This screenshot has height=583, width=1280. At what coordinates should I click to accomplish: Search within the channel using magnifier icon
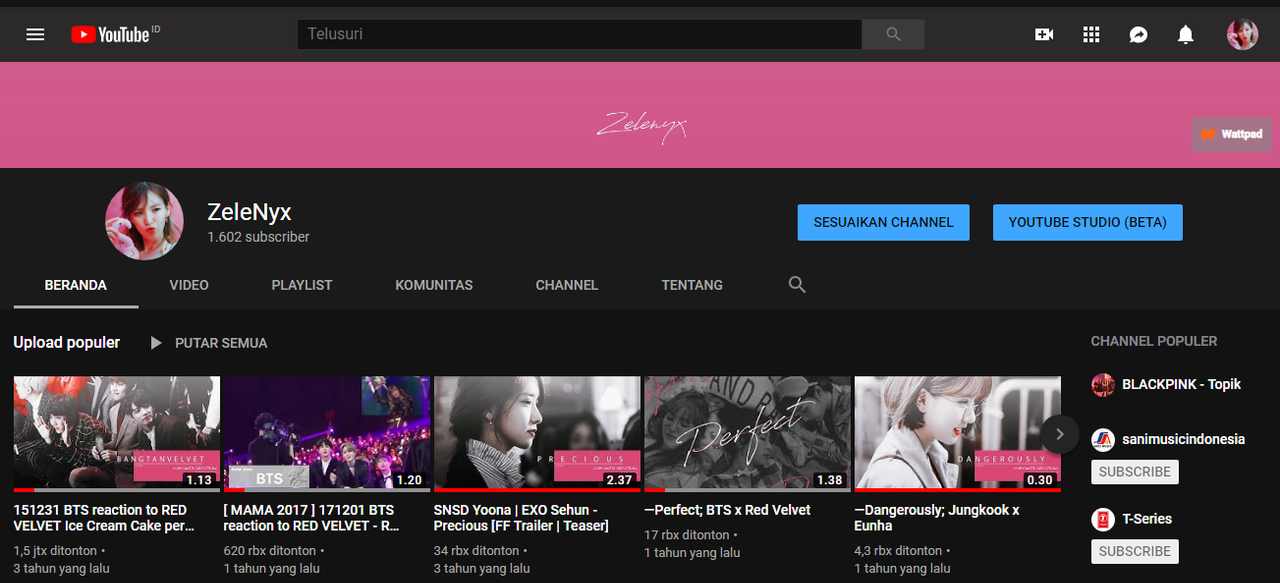pos(797,285)
